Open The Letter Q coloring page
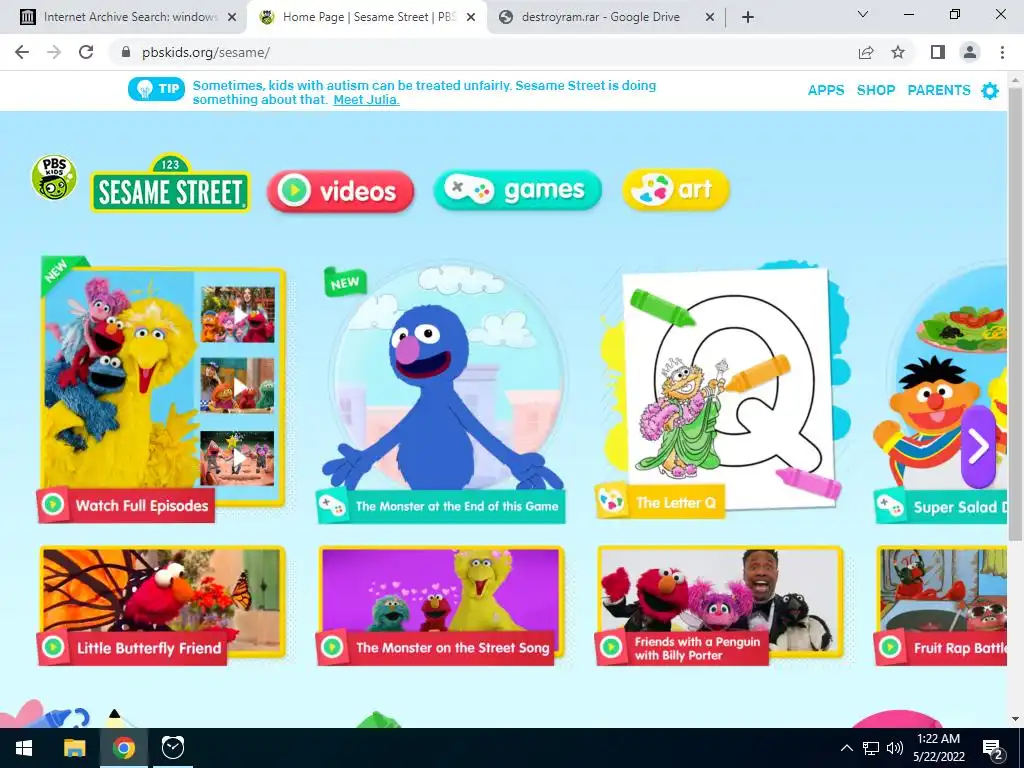Image resolution: width=1024 pixels, height=768 pixels. (722, 389)
